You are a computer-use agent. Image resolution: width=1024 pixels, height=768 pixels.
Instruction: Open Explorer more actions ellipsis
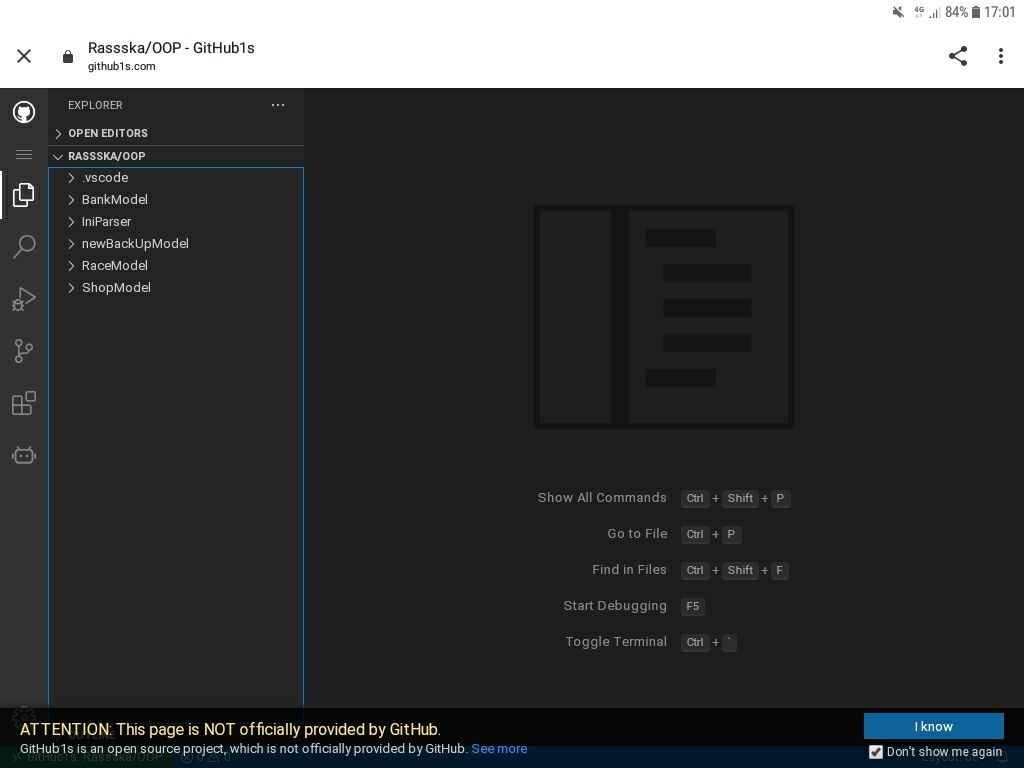[278, 105]
